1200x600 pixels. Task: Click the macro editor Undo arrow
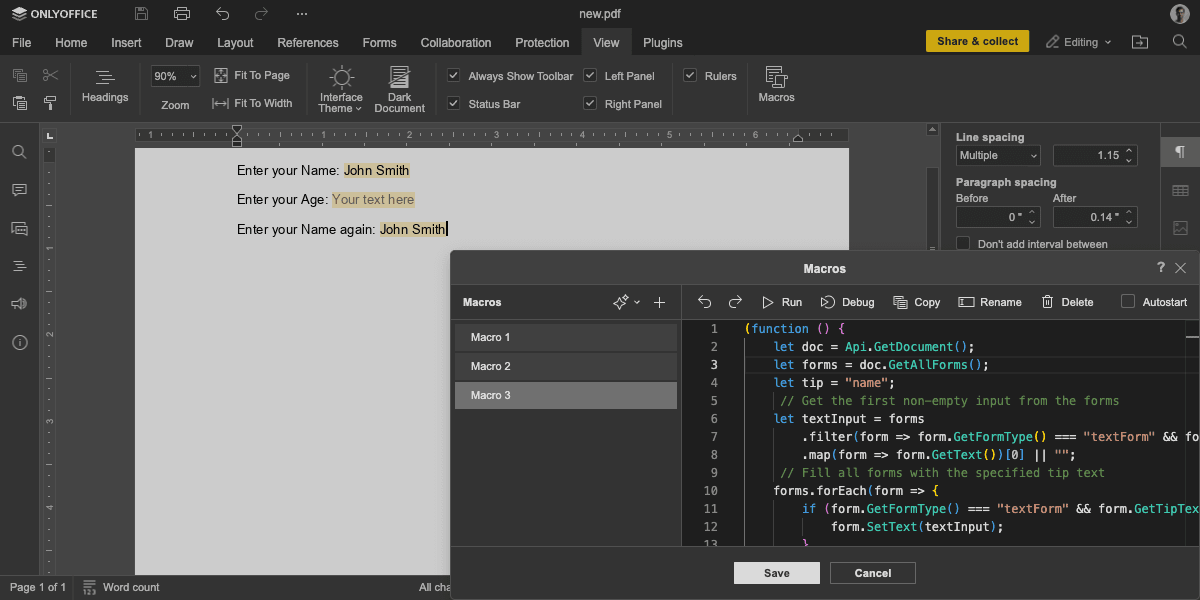705,302
